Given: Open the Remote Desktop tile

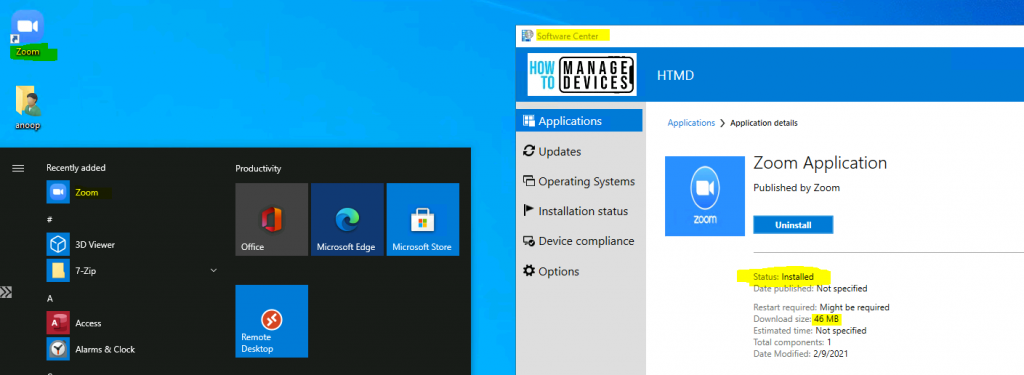Looking at the screenshot, I should click(x=272, y=321).
